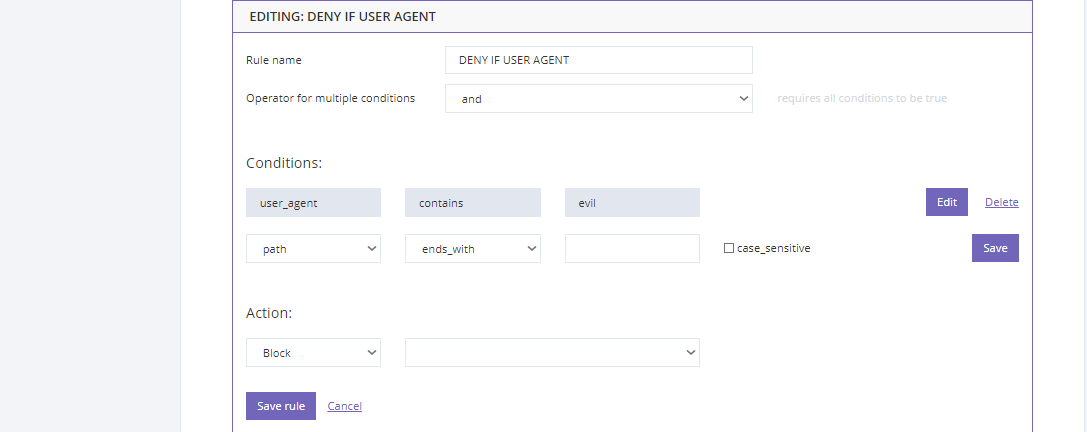This screenshot has height=432, width=1087.
Task: Save the new path condition
Action: point(995,248)
